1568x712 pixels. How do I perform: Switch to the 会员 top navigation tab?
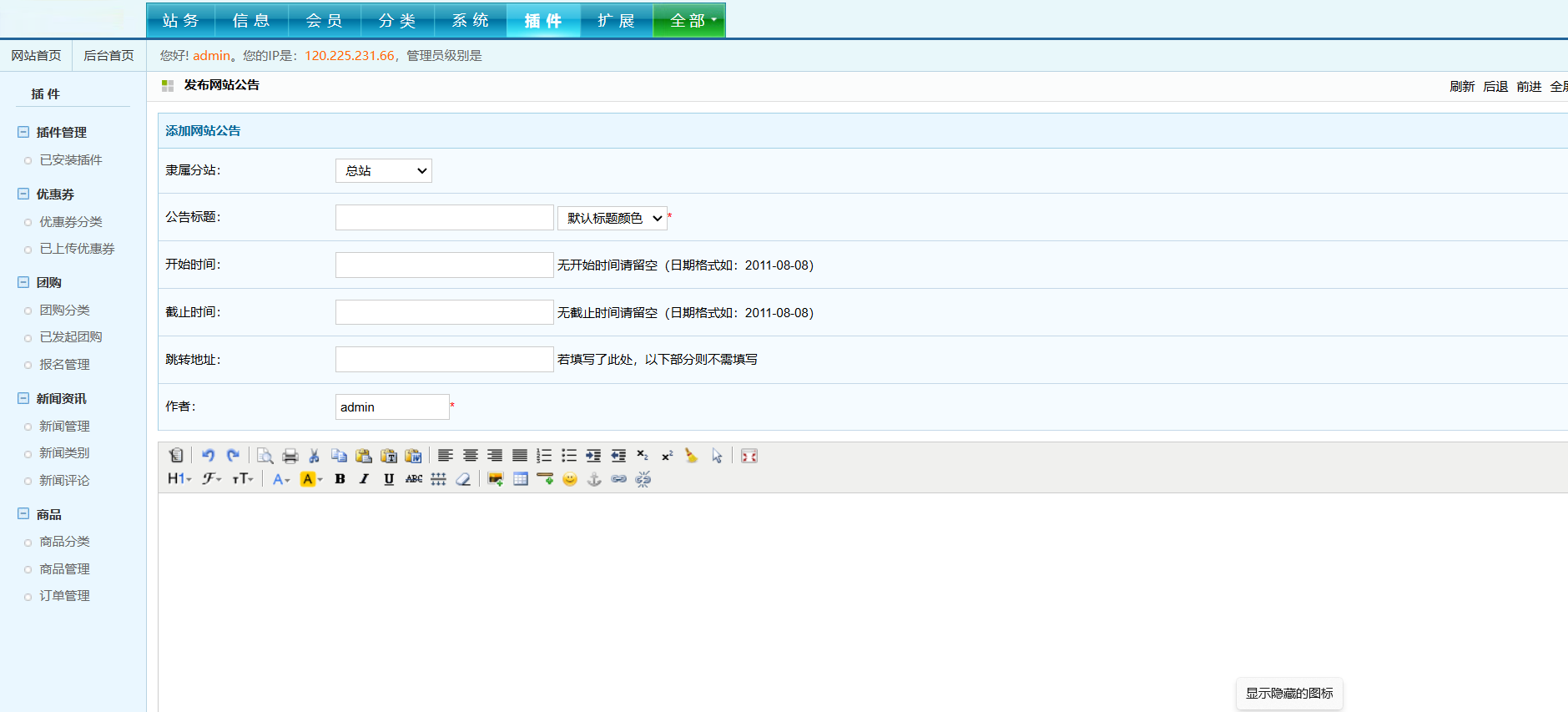325,21
